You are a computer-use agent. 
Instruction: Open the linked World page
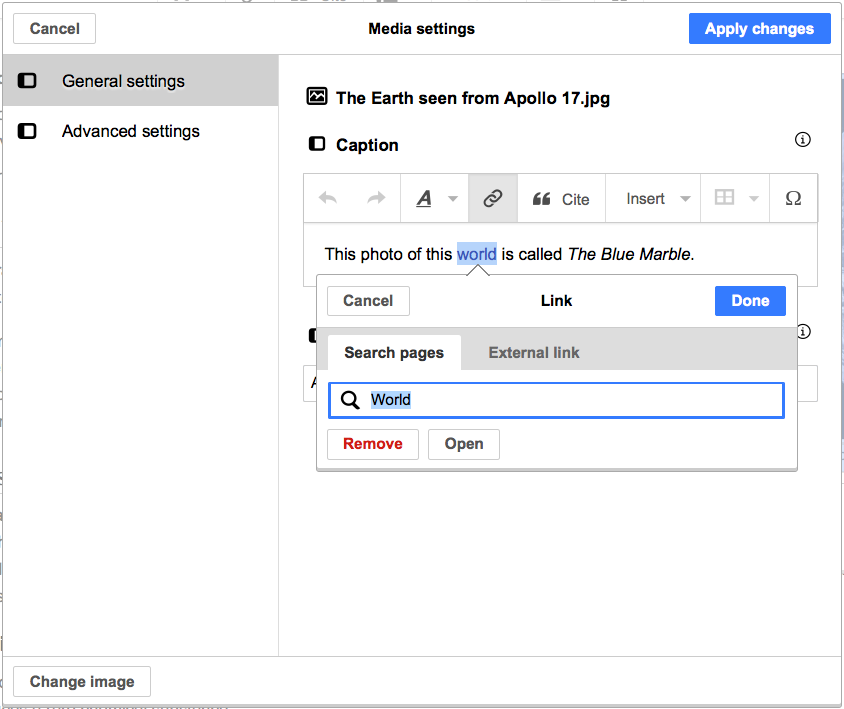click(463, 444)
